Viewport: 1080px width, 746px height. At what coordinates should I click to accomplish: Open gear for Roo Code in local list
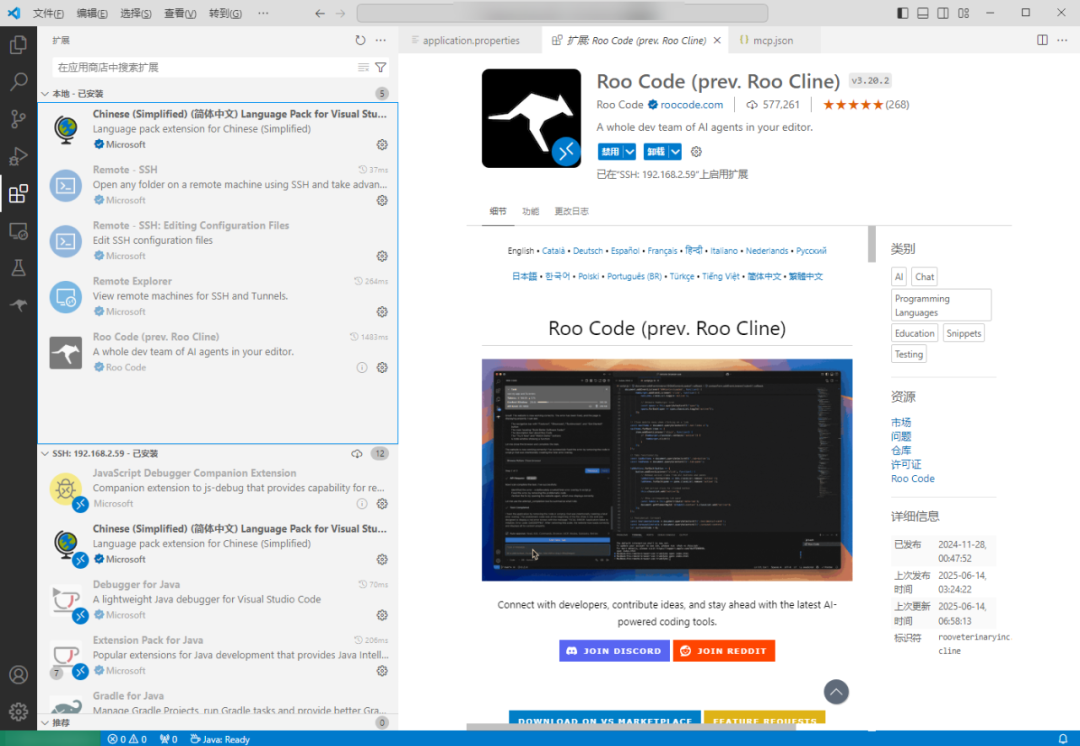(x=382, y=368)
